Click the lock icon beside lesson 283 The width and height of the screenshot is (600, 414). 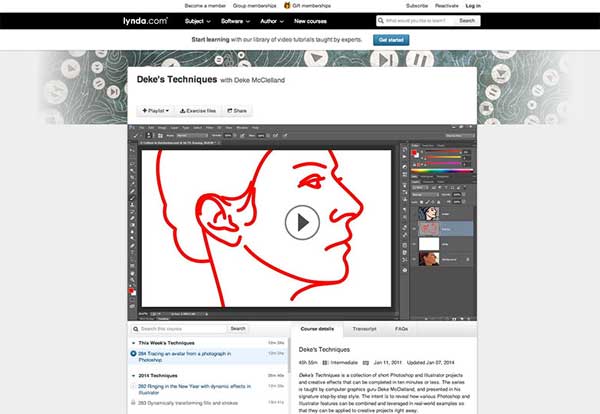tap(133, 403)
